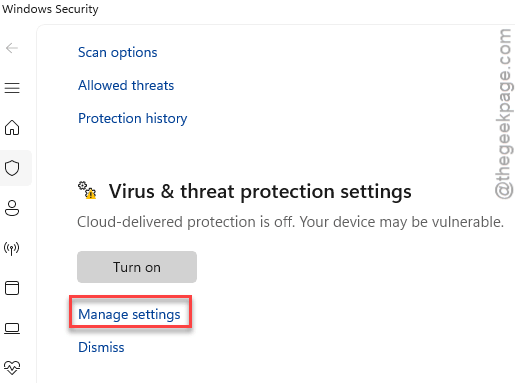Open App & browser control window icon
This screenshot has width=515, height=383.
click(x=12, y=288)
